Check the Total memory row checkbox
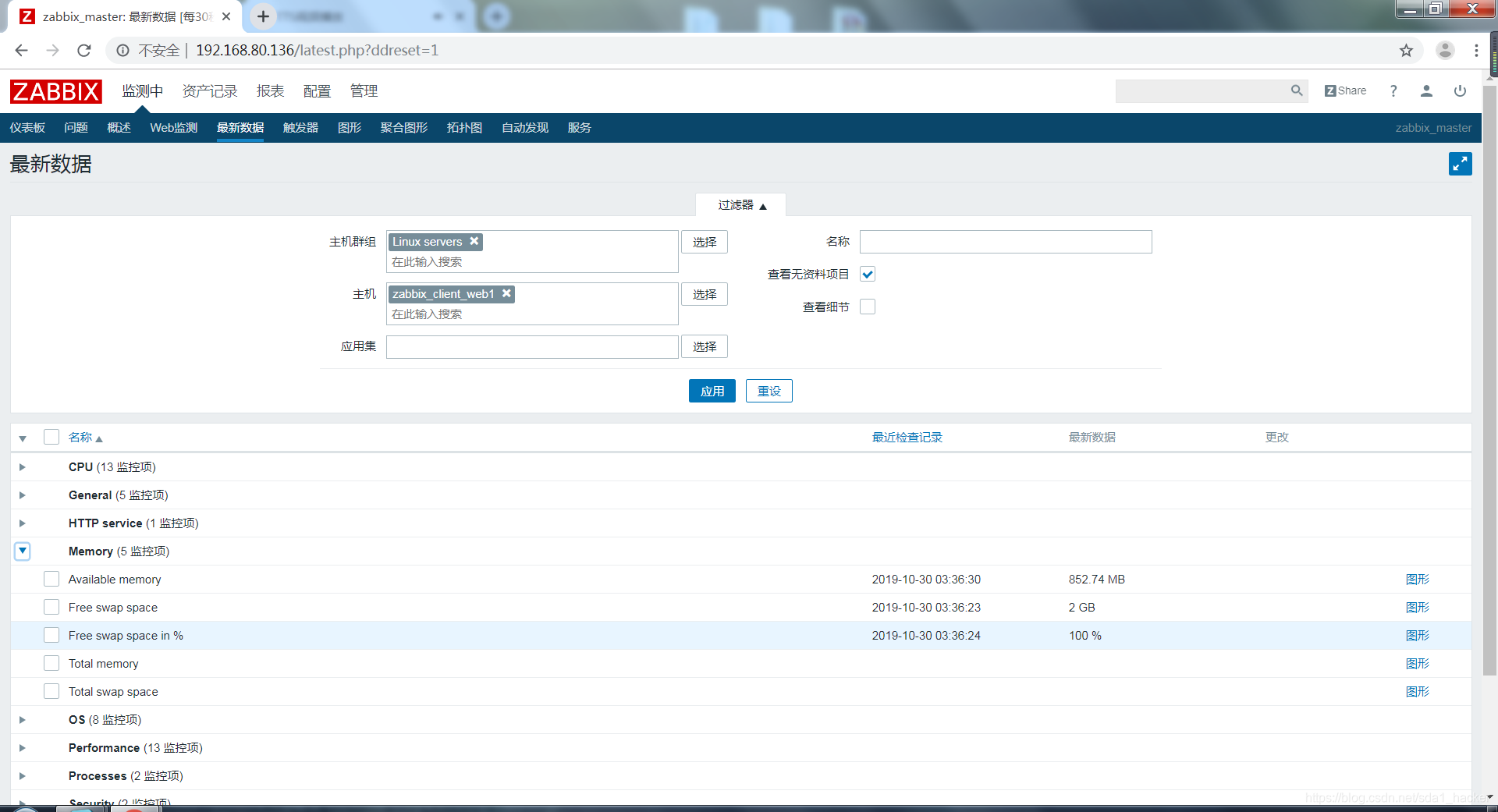 click(x=51, y=663)
